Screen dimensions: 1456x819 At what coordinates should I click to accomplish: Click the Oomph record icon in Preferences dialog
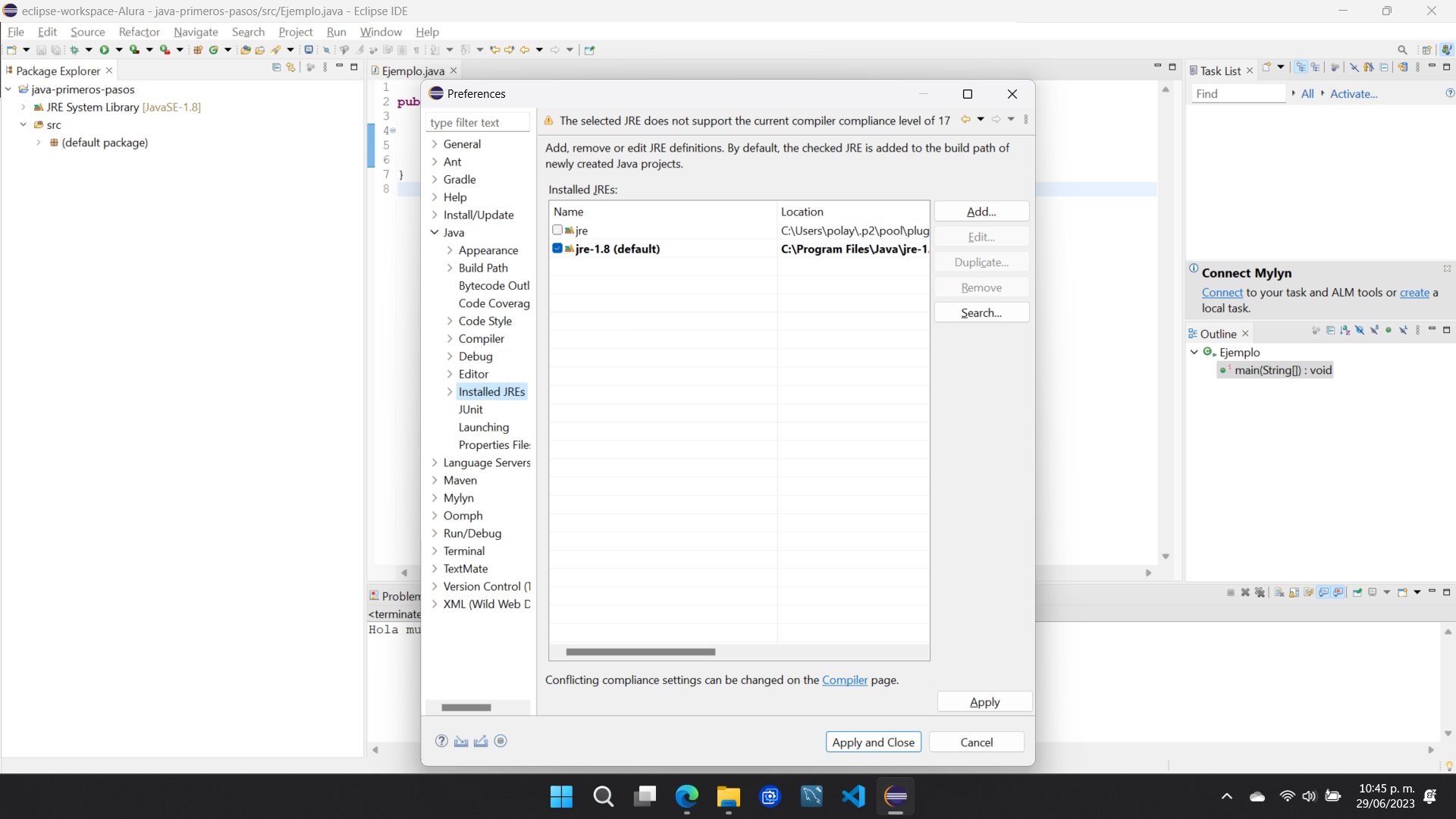coord(500,741)
